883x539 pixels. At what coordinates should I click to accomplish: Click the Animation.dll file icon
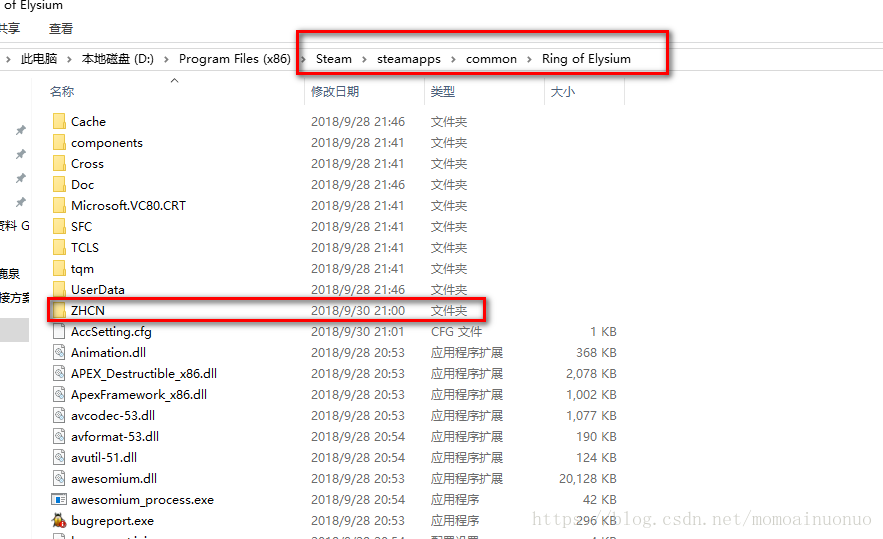[59, 352]
